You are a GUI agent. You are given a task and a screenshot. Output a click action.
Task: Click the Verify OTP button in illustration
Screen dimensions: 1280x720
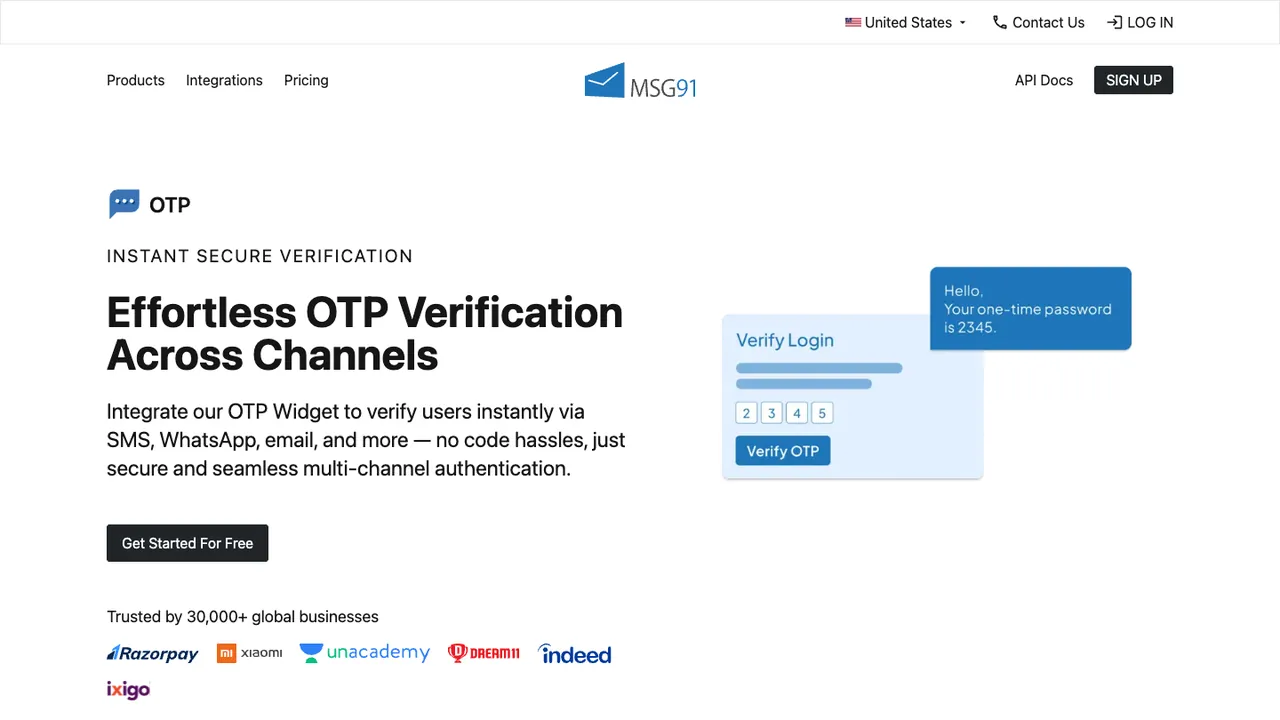pos(783,451)
